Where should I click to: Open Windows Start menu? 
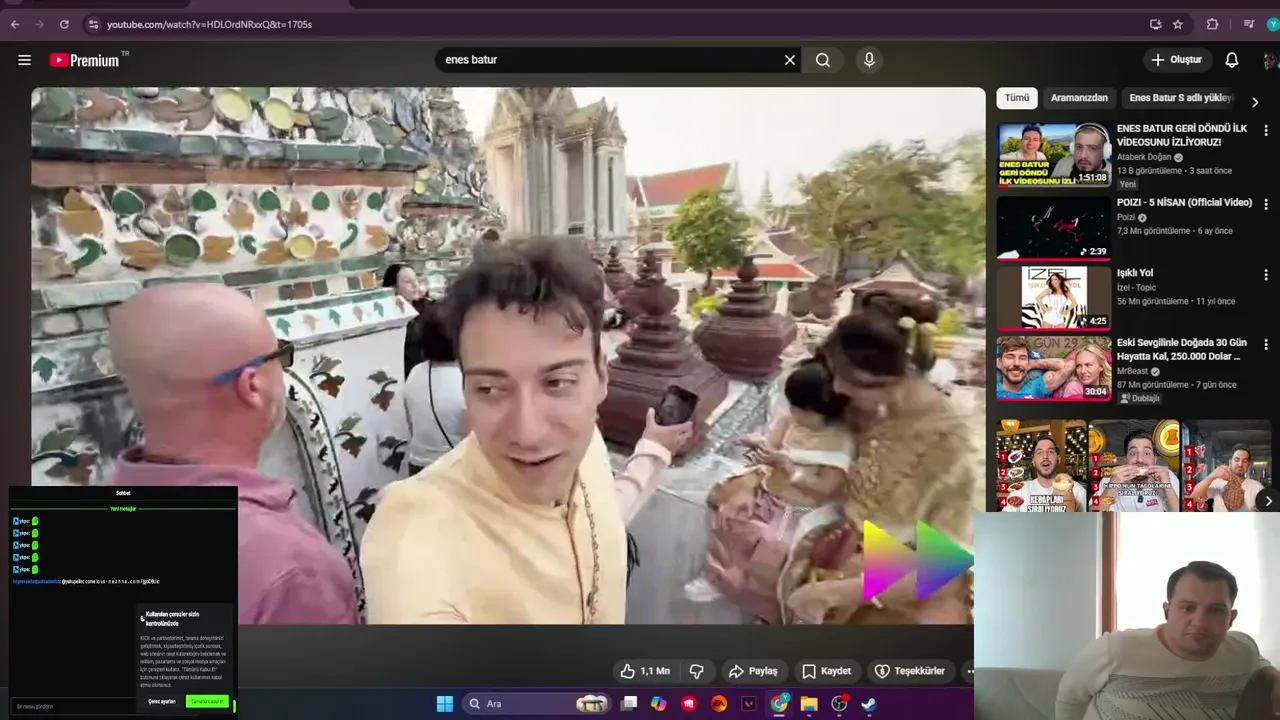pos(445,704)
